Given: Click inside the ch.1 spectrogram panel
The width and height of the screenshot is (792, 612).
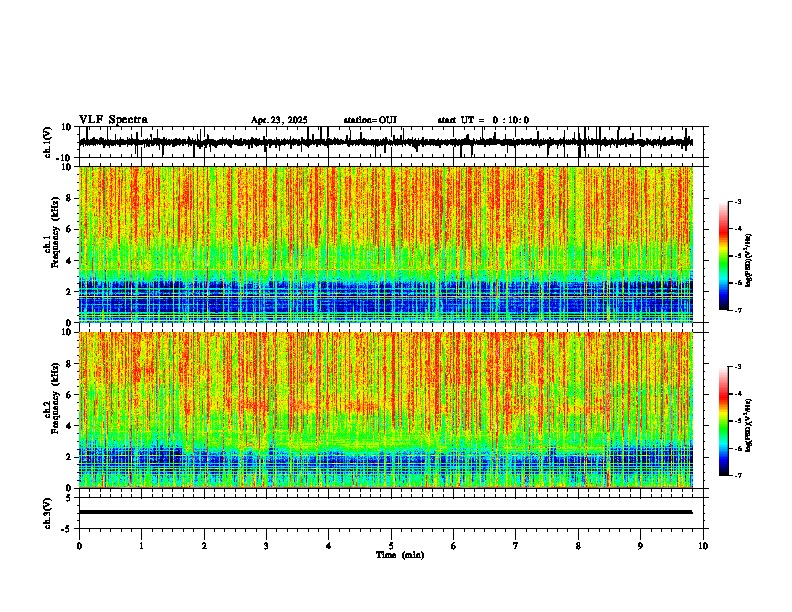Looking at the screenshot, I should 386,244.
